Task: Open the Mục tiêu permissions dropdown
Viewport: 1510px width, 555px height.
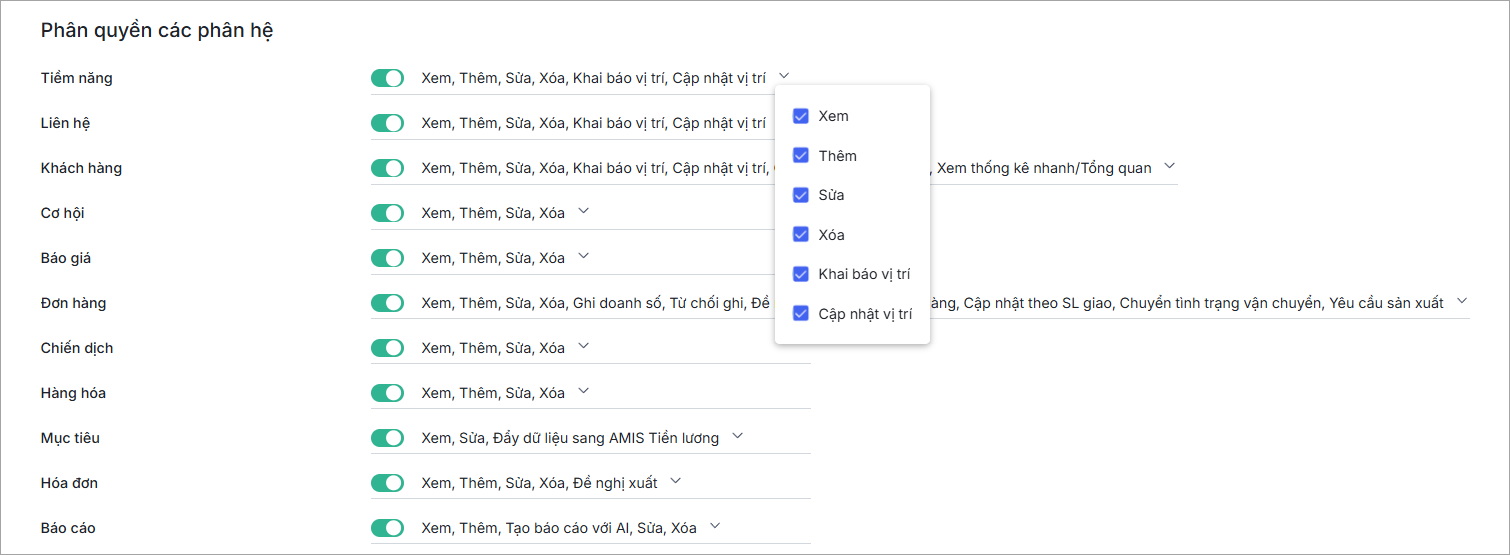Action: (738, 436)
